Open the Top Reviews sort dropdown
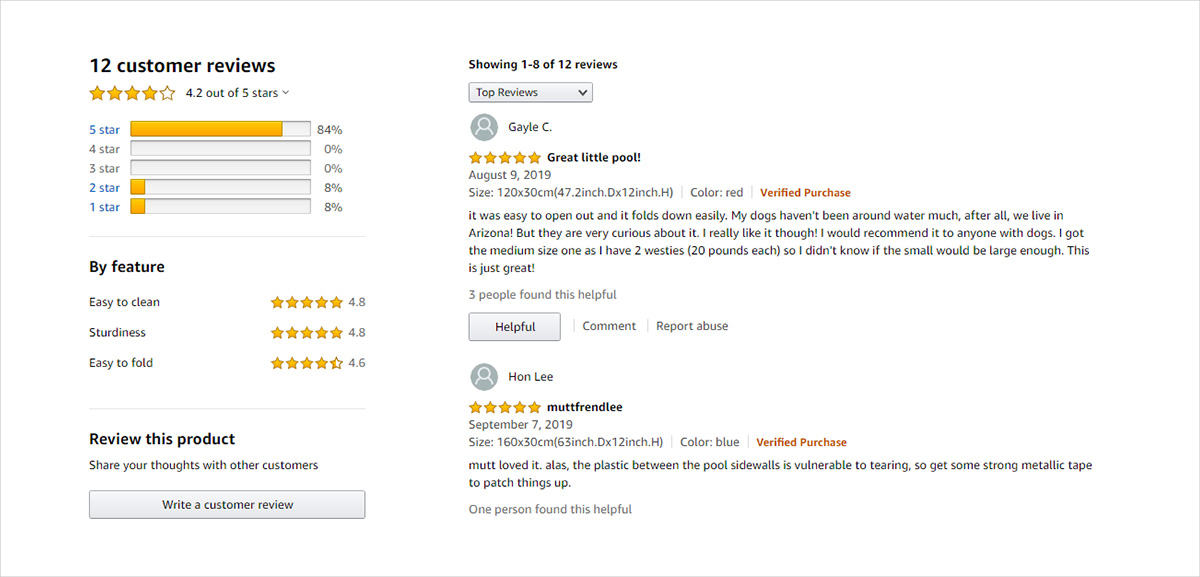 coord(530,92)
